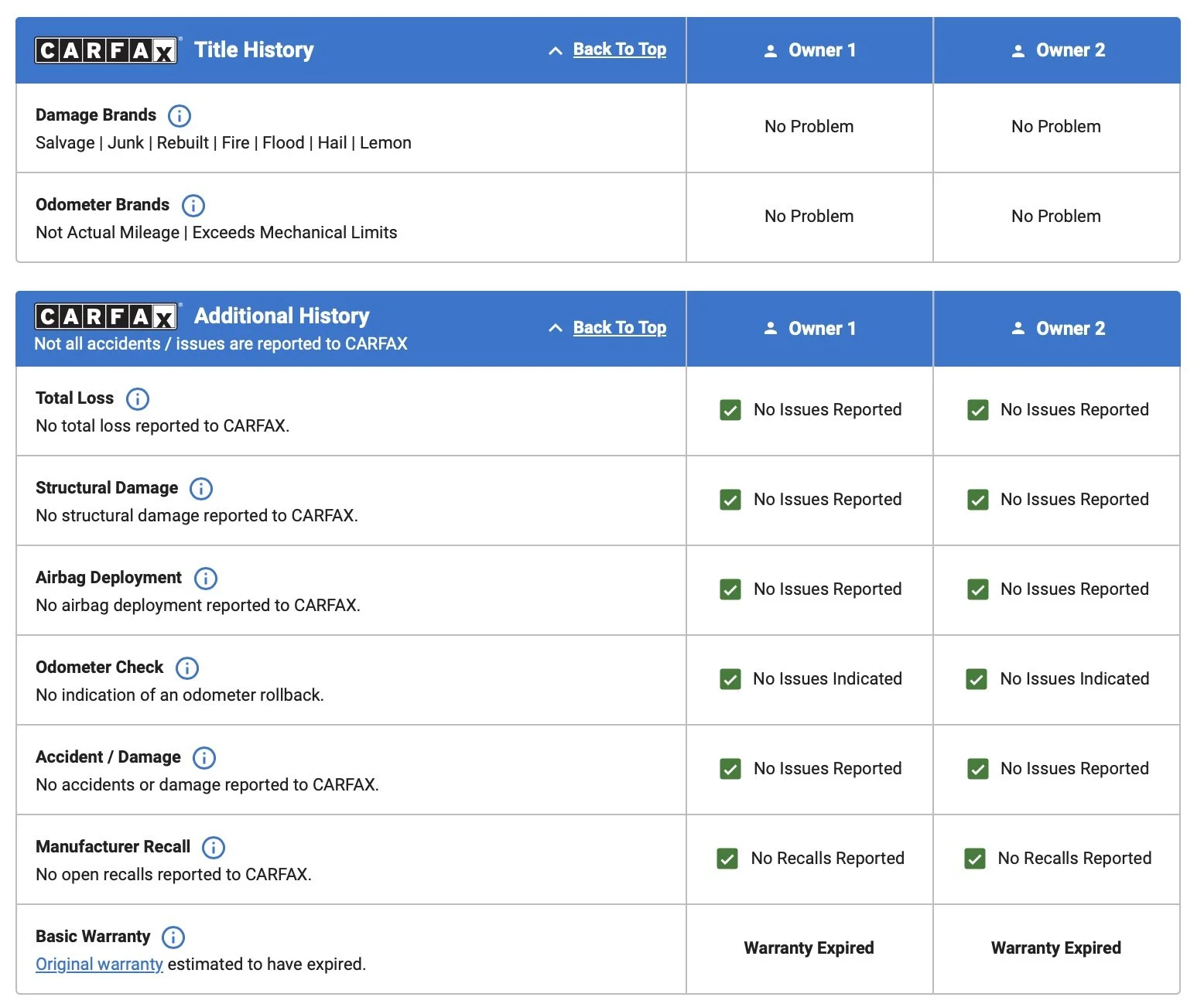
Task: Select Owner 1 header in Additional History
Action: click(x=809, y=329)
